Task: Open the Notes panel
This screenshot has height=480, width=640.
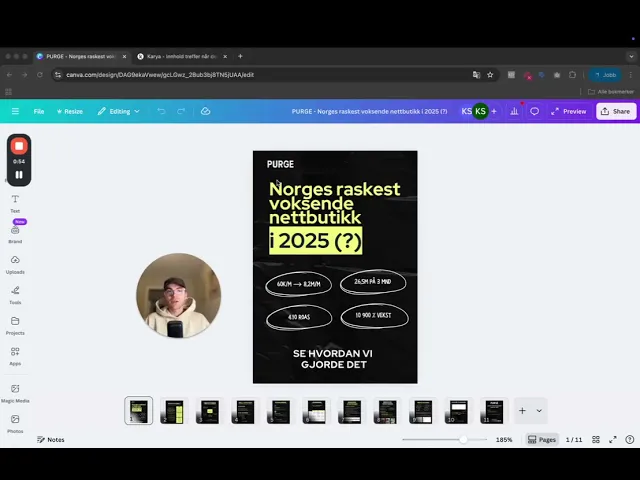Action: (51, 440)
